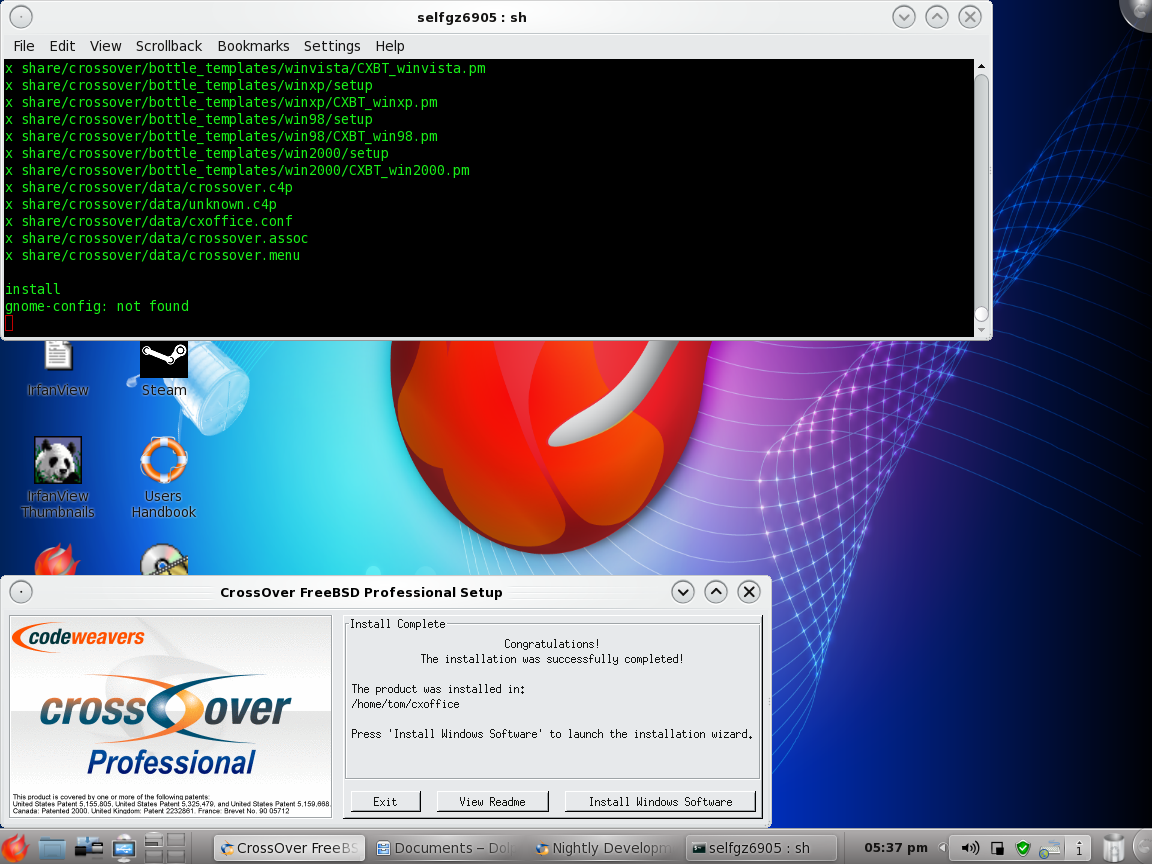Click the green shield tray icon
Image resolution: width=1152 pixels, height=864 pixels.
[1023, 848]
